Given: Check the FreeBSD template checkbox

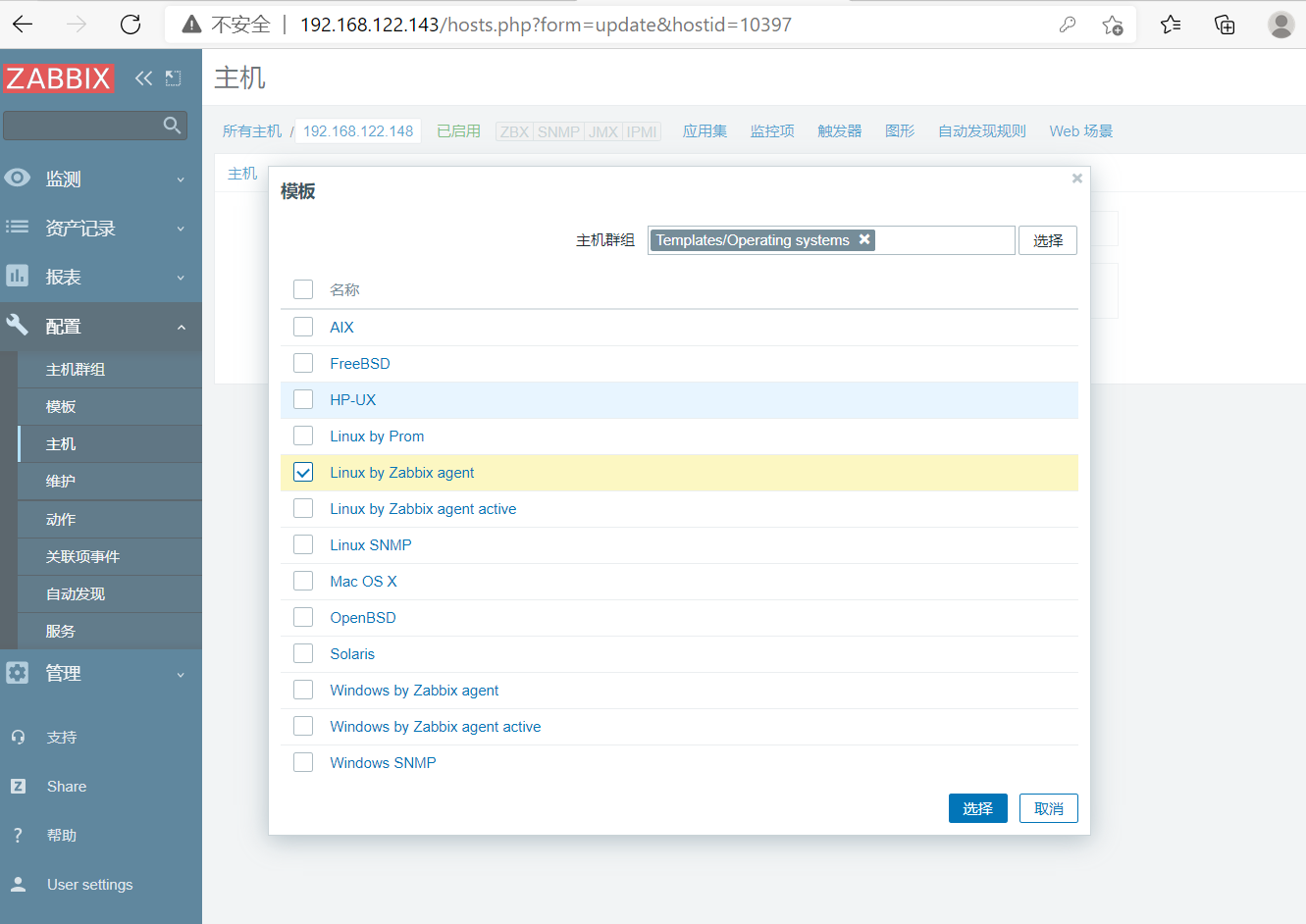Looking at the screenshot, I should click(303, 363).
